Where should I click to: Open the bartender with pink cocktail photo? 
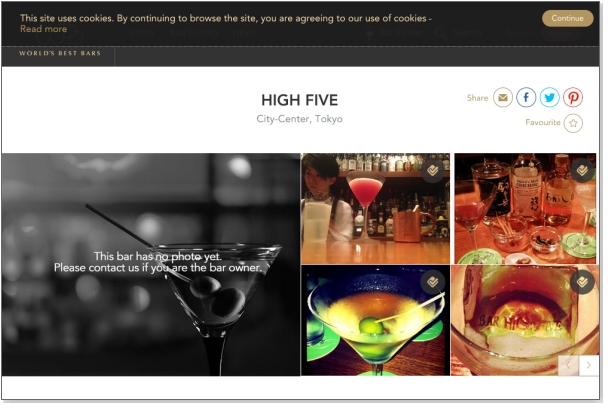point(375,209)
